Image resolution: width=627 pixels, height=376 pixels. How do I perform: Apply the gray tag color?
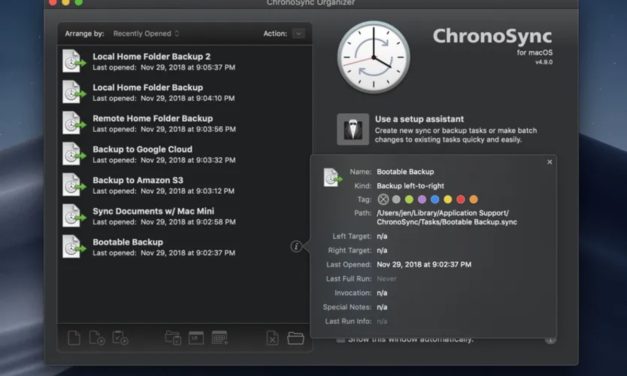click(396, 199)
